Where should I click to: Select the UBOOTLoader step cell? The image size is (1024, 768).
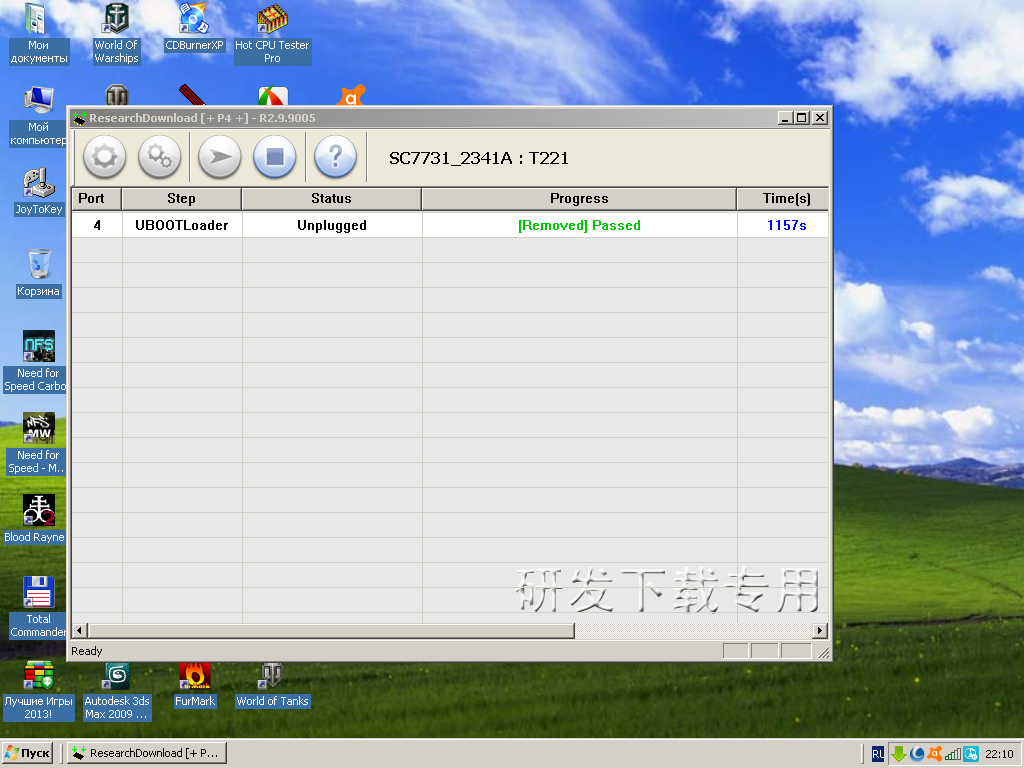(x=182, y=225)
